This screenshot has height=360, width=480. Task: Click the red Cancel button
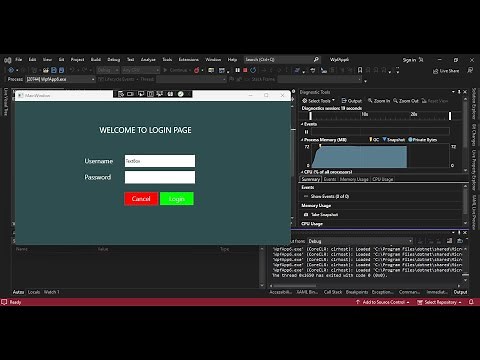[141, 199]
